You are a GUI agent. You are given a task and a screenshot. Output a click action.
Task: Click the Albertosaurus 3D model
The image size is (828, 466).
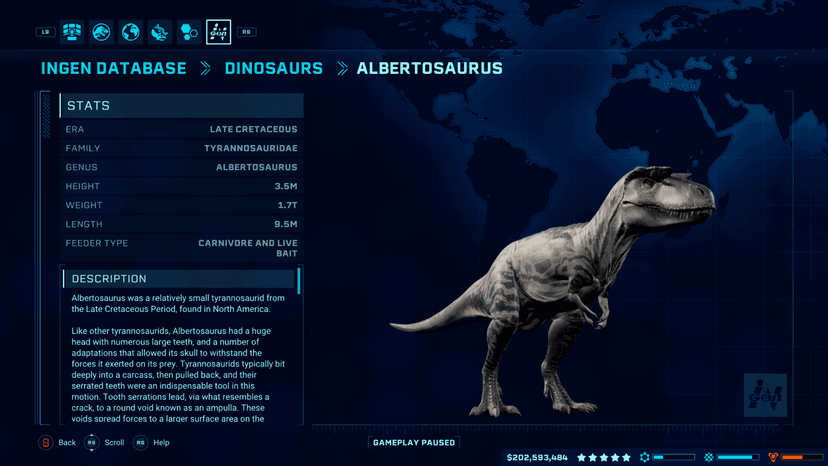click(554, 291)
